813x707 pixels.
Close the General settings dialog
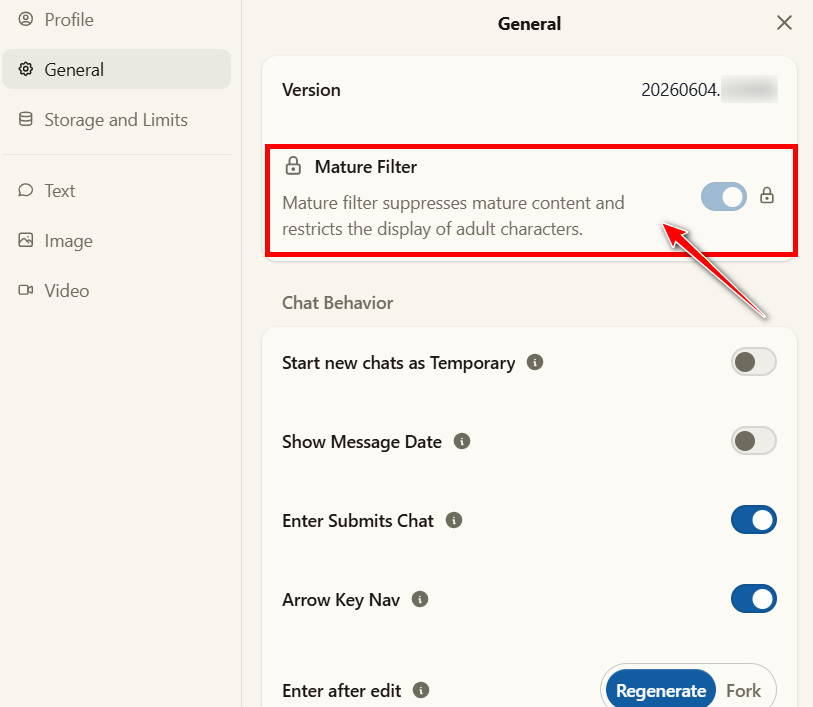point(784,23)
